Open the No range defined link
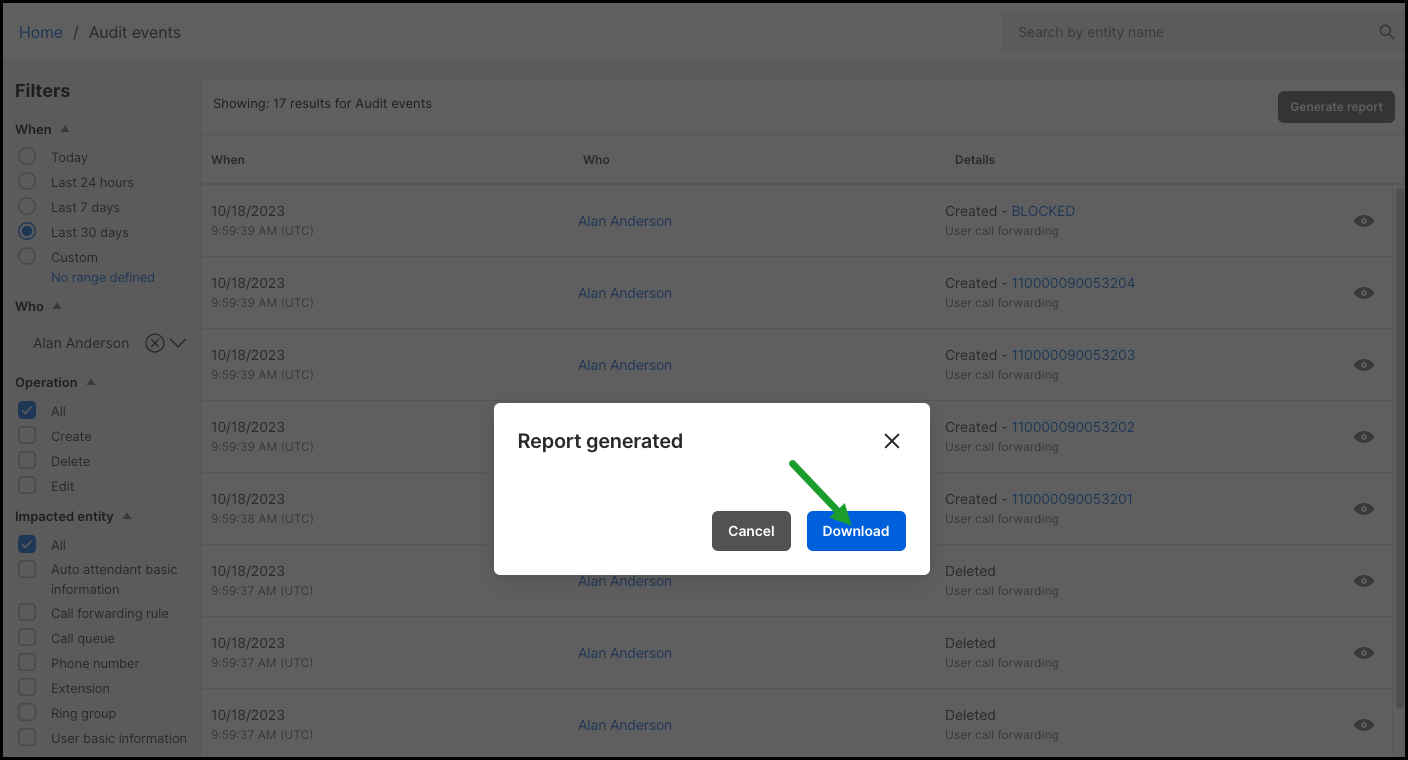This screenshot has height=760, width=1408. coord(103,278)
